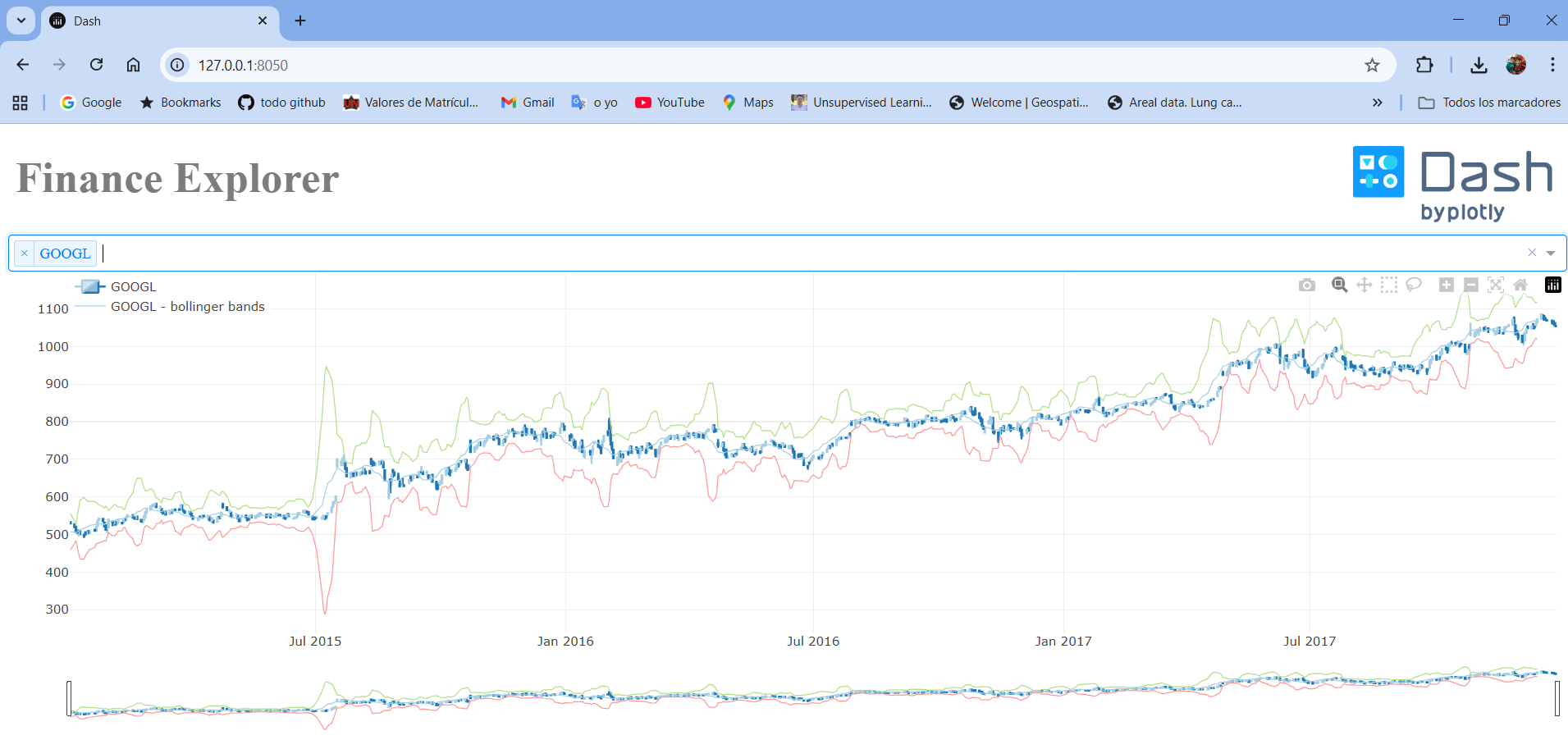Screen dimensions: 1568x740
Task: Show hidden bookmarks with double chevron
Action: (1377, 103)
